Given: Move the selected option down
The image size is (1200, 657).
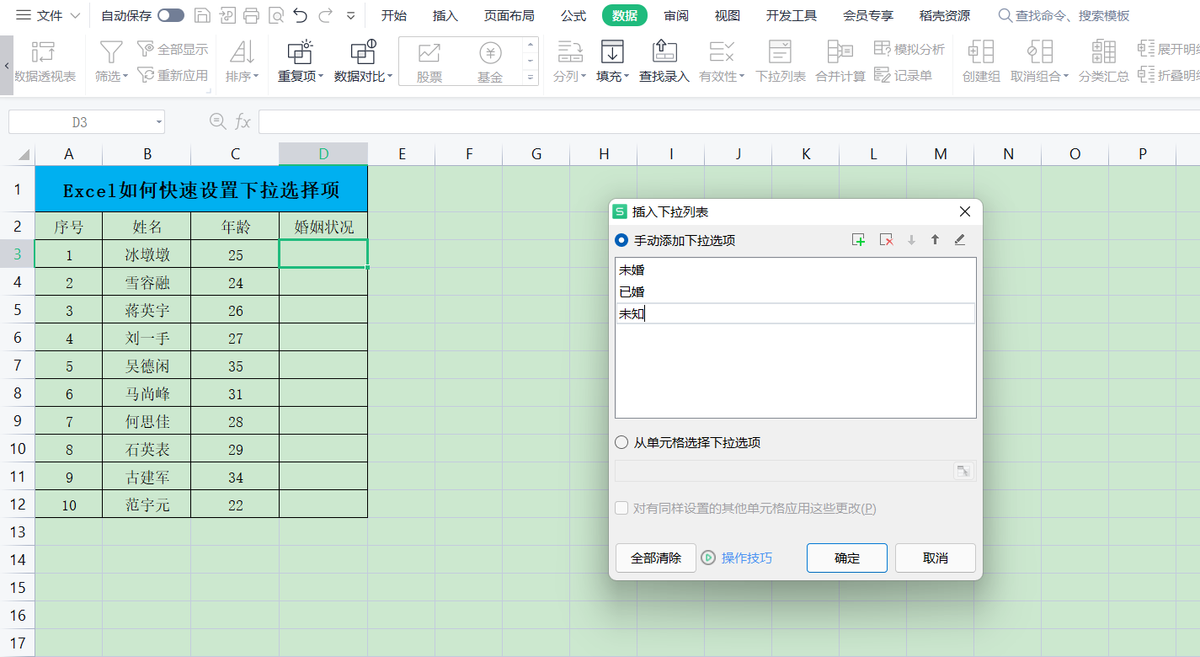Looking at the screenshot, I should (911, 240).
